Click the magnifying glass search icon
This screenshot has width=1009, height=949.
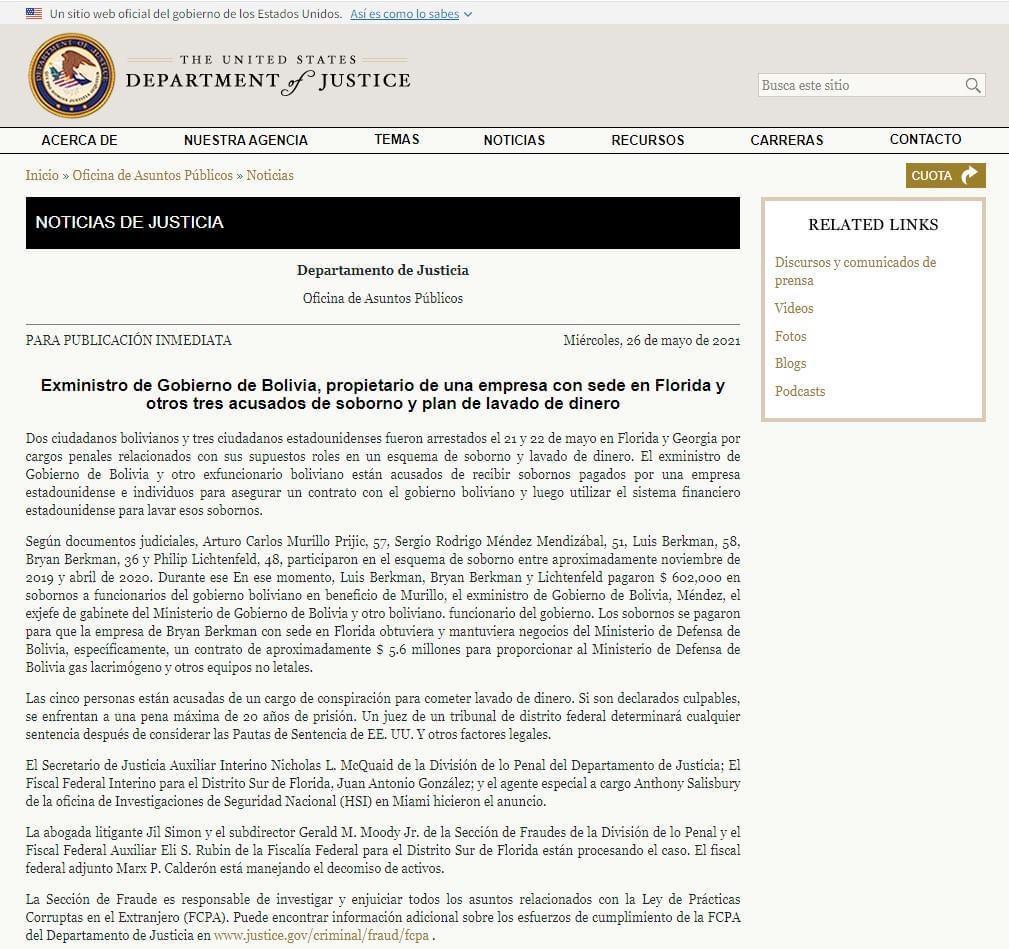pyautogui.click(x=972, y=86)
